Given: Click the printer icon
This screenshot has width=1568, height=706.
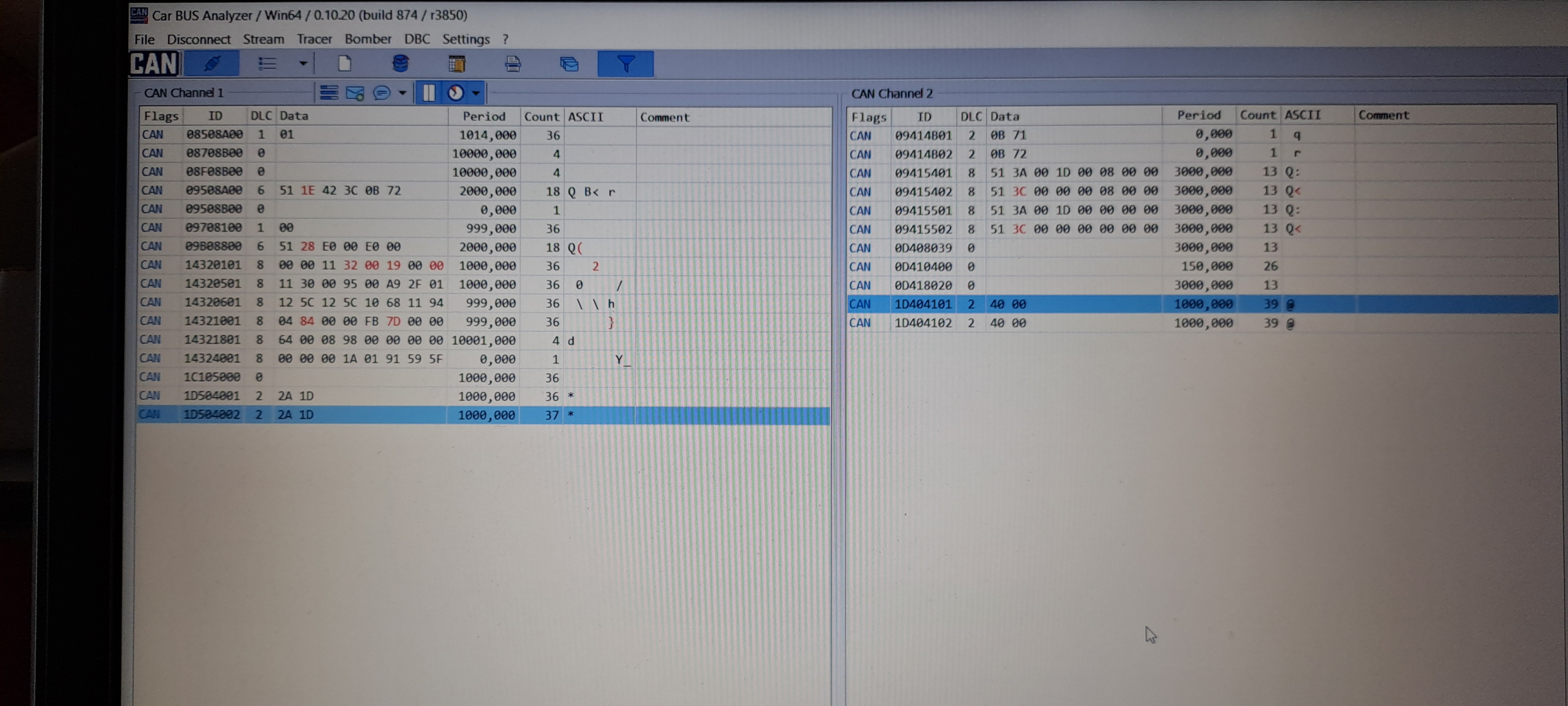Looking at the screenshot, I should pyautogui.click(x=512, y=64).
